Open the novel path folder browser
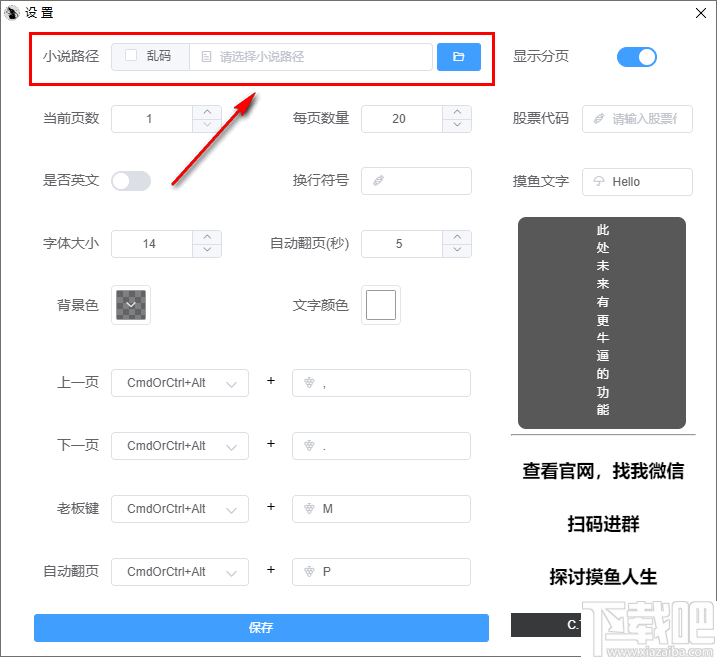Image resolution: width=717 pixels, height=657 pixels. 459,57
